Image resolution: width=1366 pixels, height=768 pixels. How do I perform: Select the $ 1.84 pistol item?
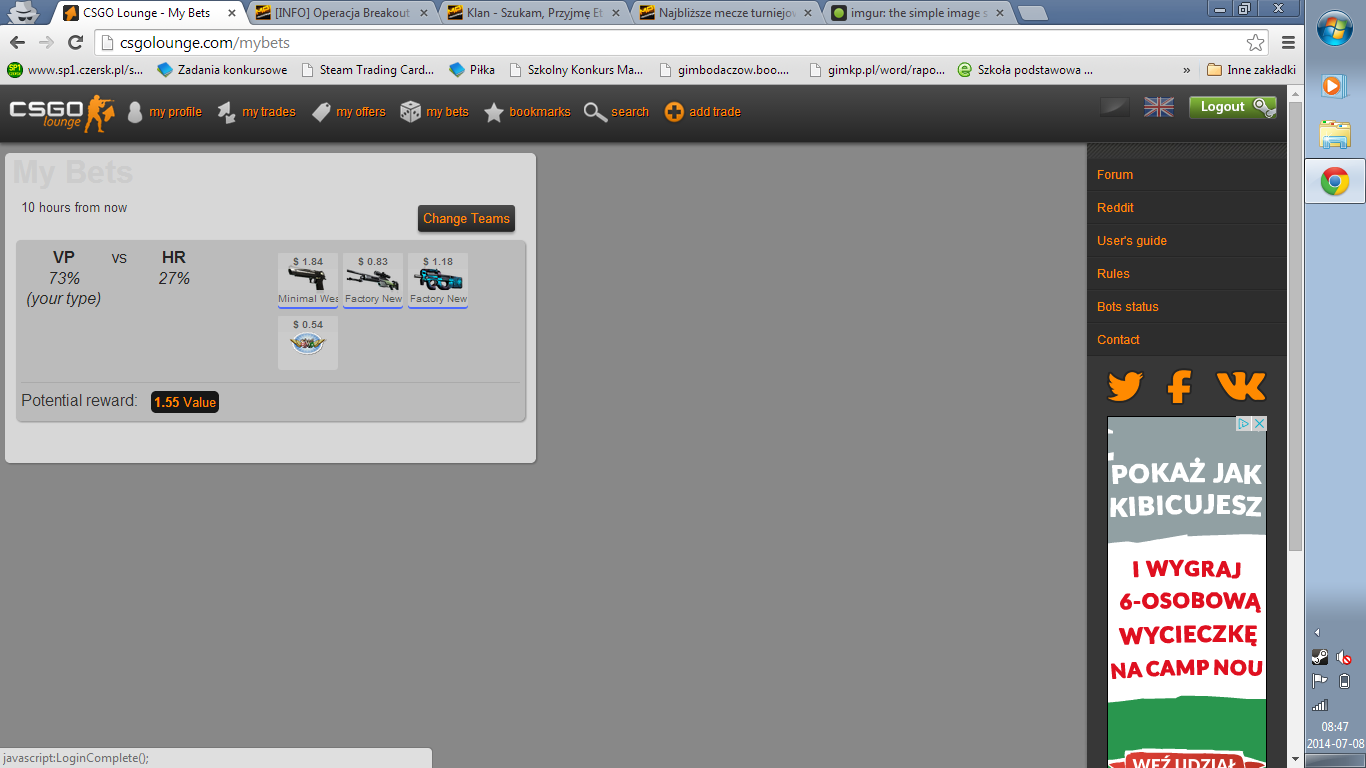(x=308, y=281)
